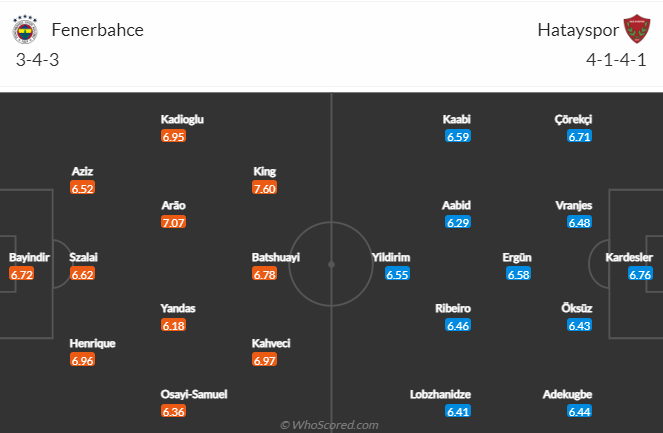This screenshot has height=433, width=663.
Task: Select Arão's 7.07 rating badge
Action: (x=173, y=222)
